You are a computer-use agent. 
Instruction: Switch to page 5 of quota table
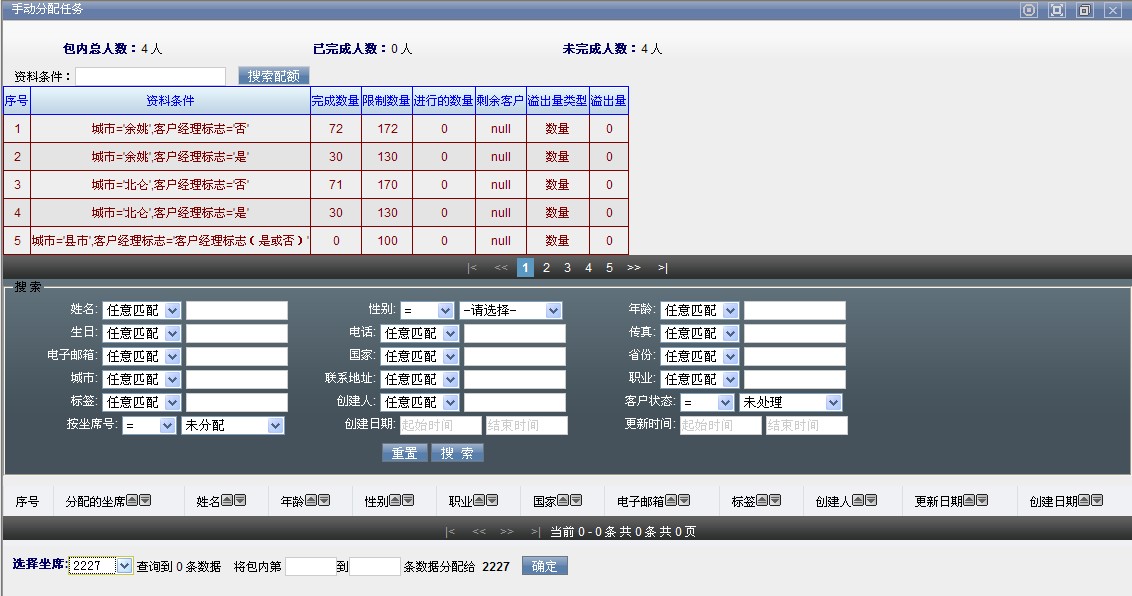click(x=609, y=268)
